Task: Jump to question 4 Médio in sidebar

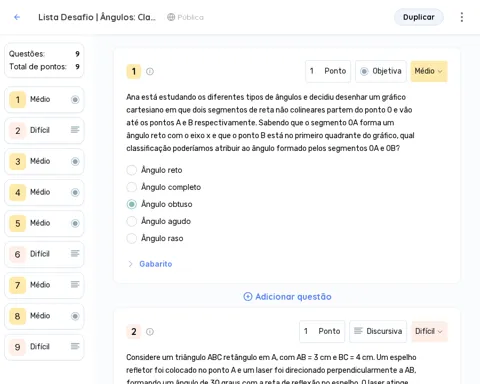Action: click(44, 192)
